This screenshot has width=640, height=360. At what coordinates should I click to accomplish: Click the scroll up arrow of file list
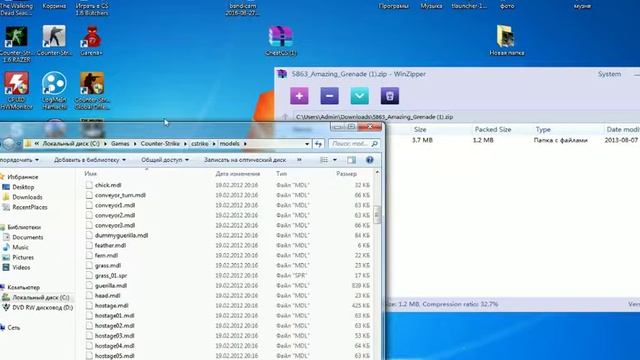(x=377, y=173)
